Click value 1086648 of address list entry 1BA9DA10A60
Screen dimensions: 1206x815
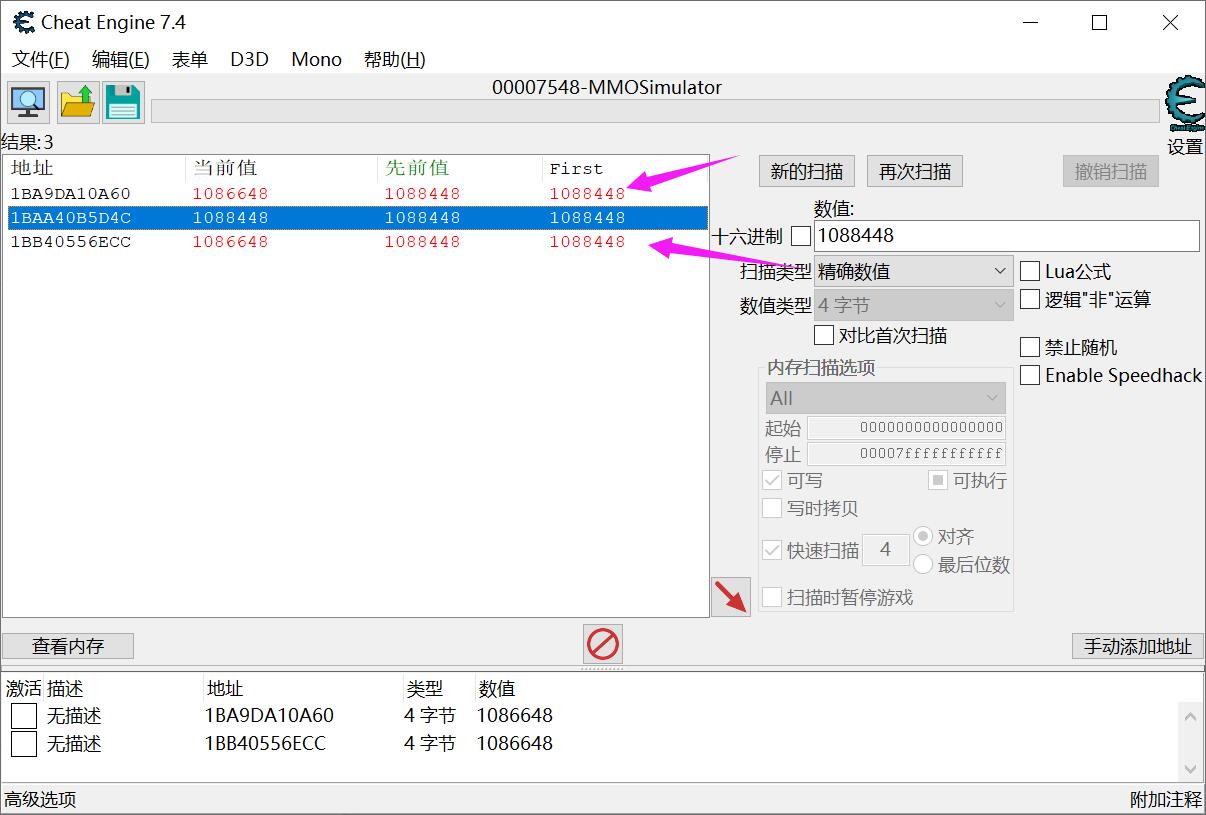(514, 716)
